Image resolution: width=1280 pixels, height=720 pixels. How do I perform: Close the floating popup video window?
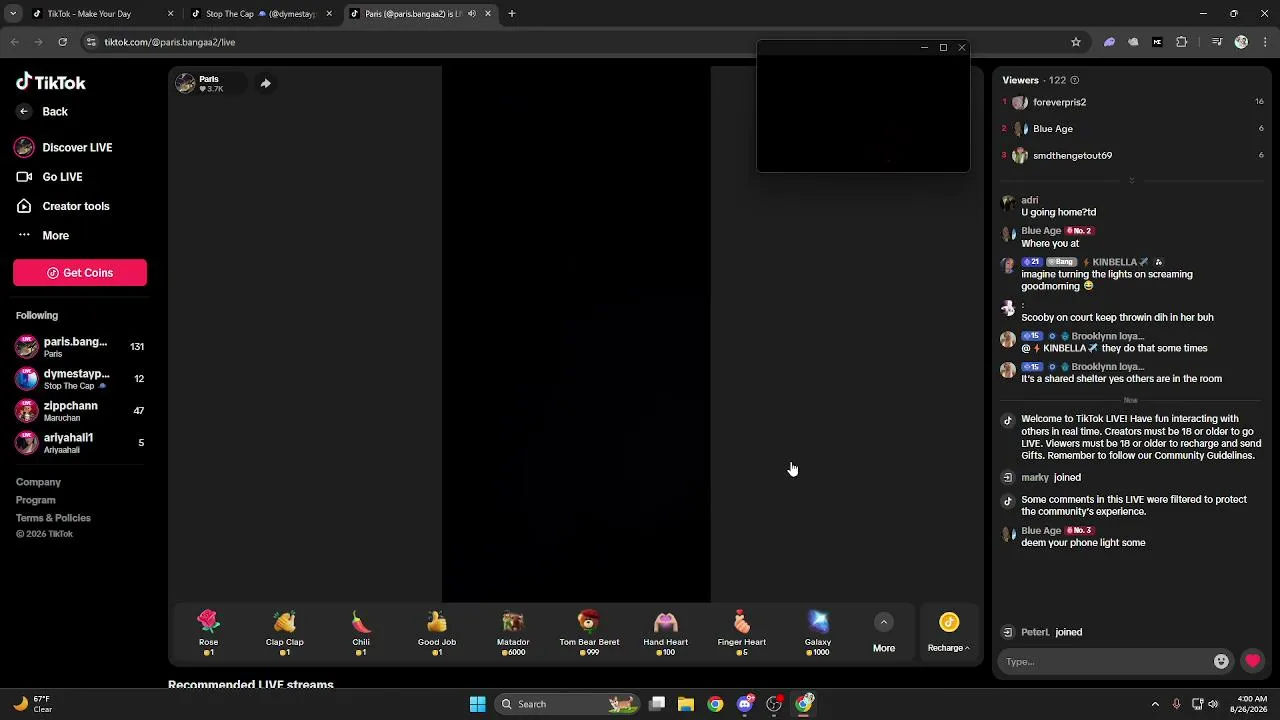[x=962, y=48]
